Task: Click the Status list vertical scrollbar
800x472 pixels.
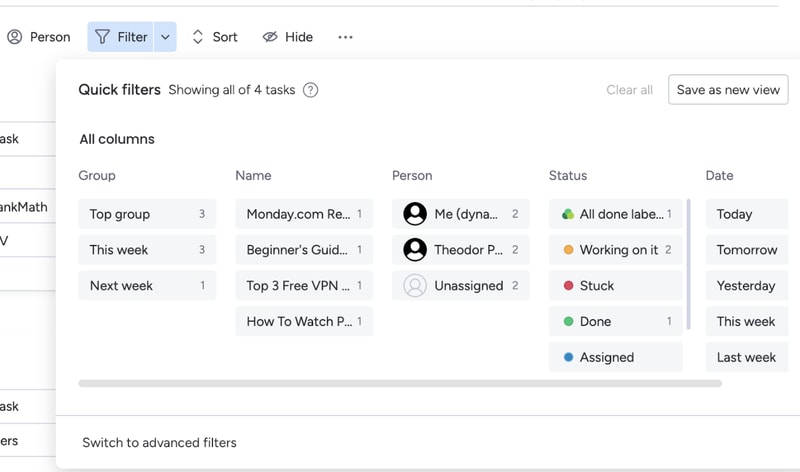Action: tap(688, 264)
